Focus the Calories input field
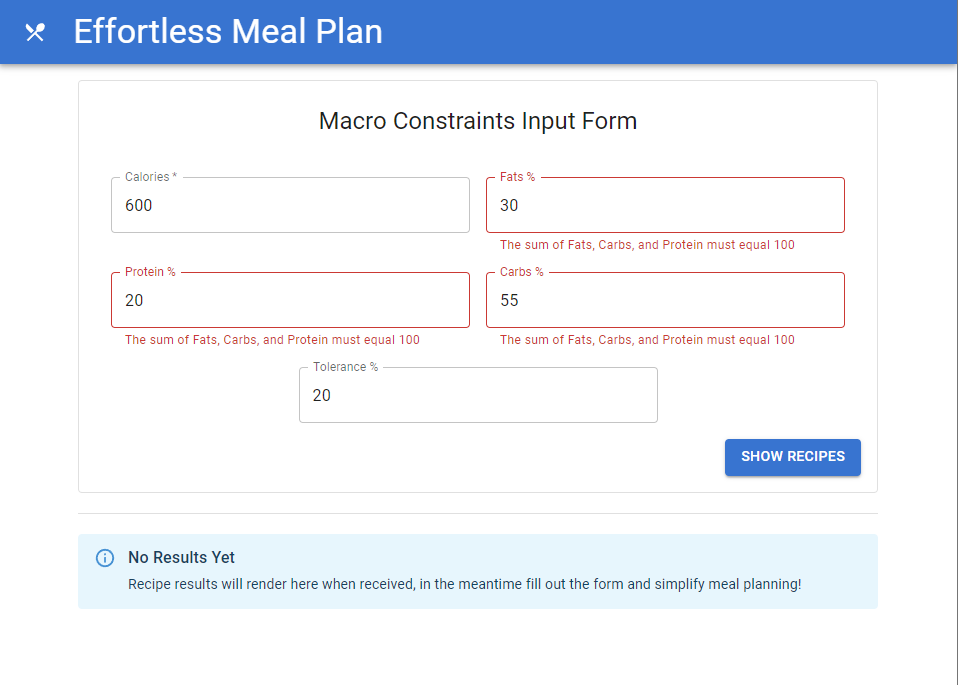Image resolution: width=958 pixels, height=685 pixels. tap(290, 206)
